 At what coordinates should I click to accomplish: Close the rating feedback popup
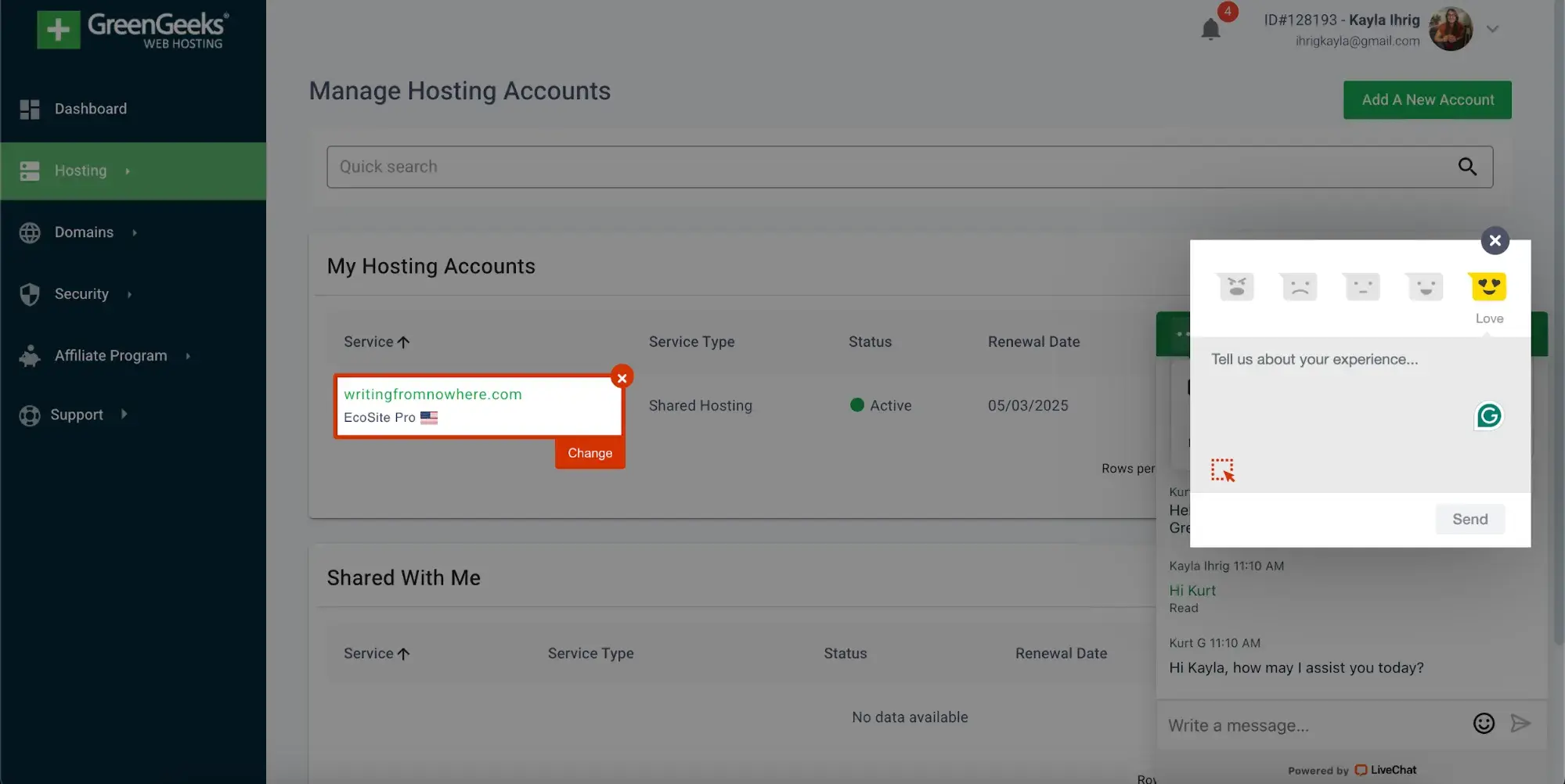point(1495,240)
